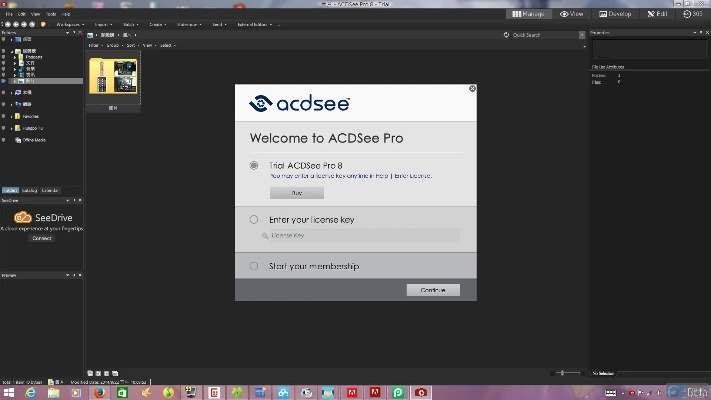Click the SeeDrive Connect button

[x=42, y=238]
